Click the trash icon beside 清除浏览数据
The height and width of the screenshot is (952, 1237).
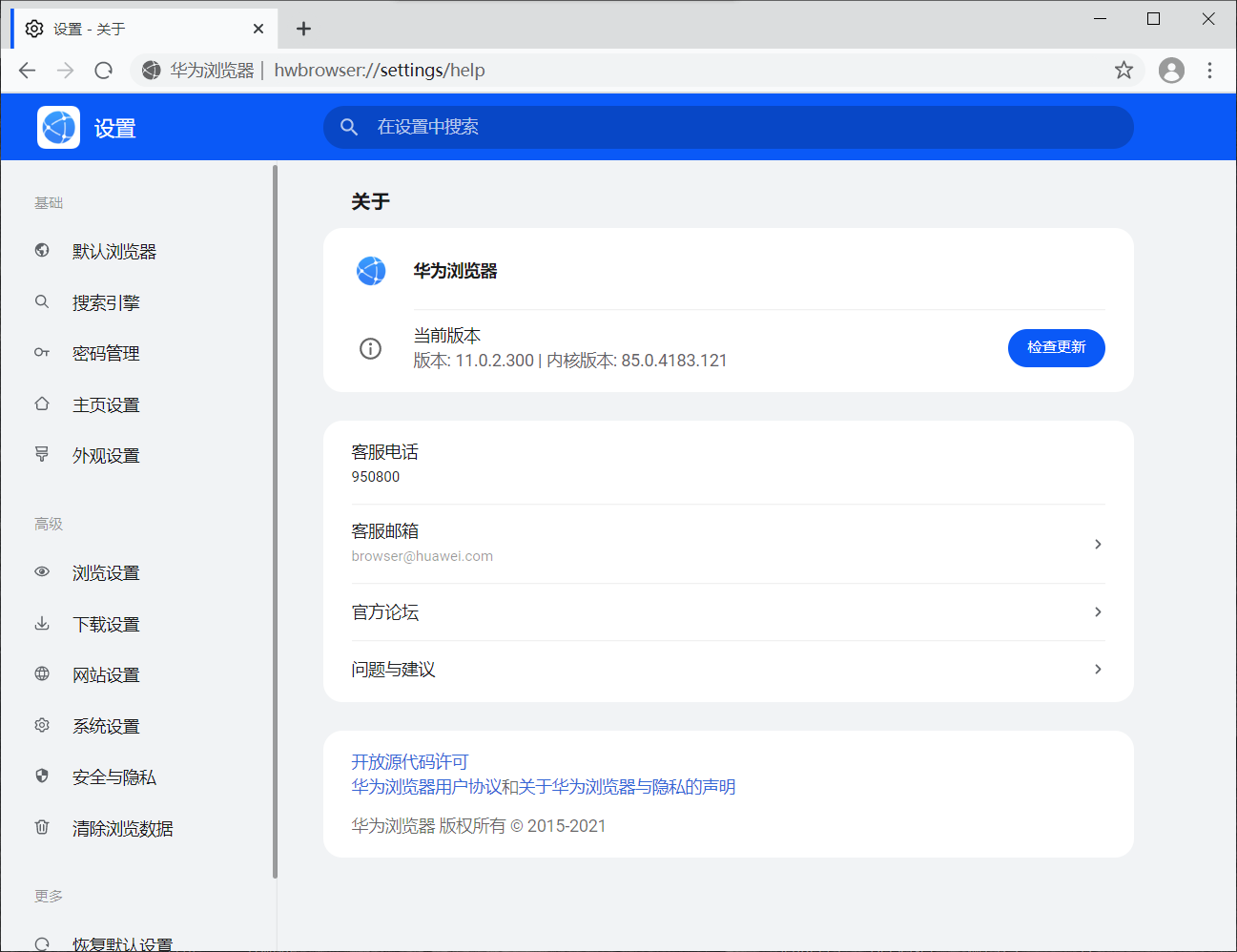pos(42,827)
